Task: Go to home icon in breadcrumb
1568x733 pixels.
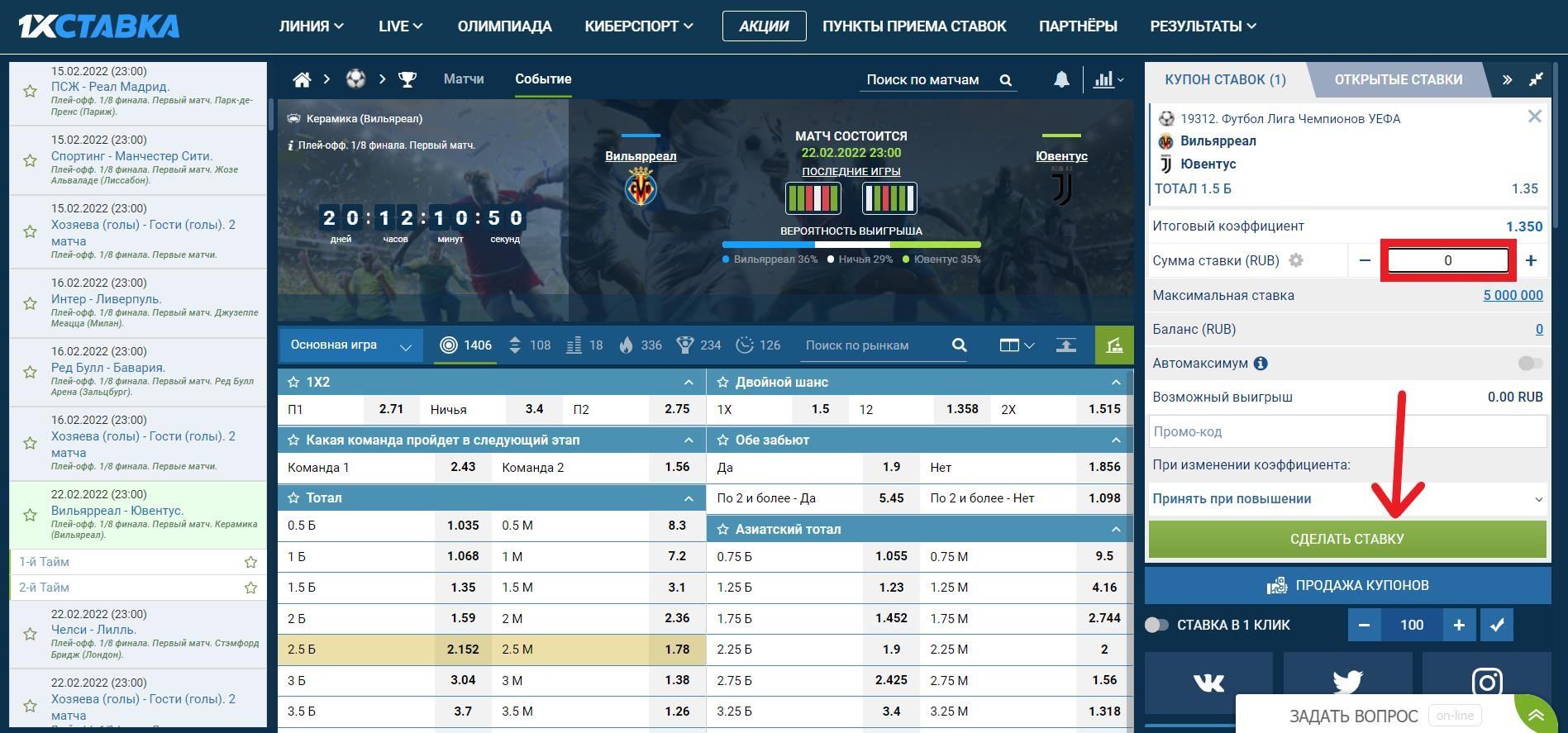Action: pos(302,79)
